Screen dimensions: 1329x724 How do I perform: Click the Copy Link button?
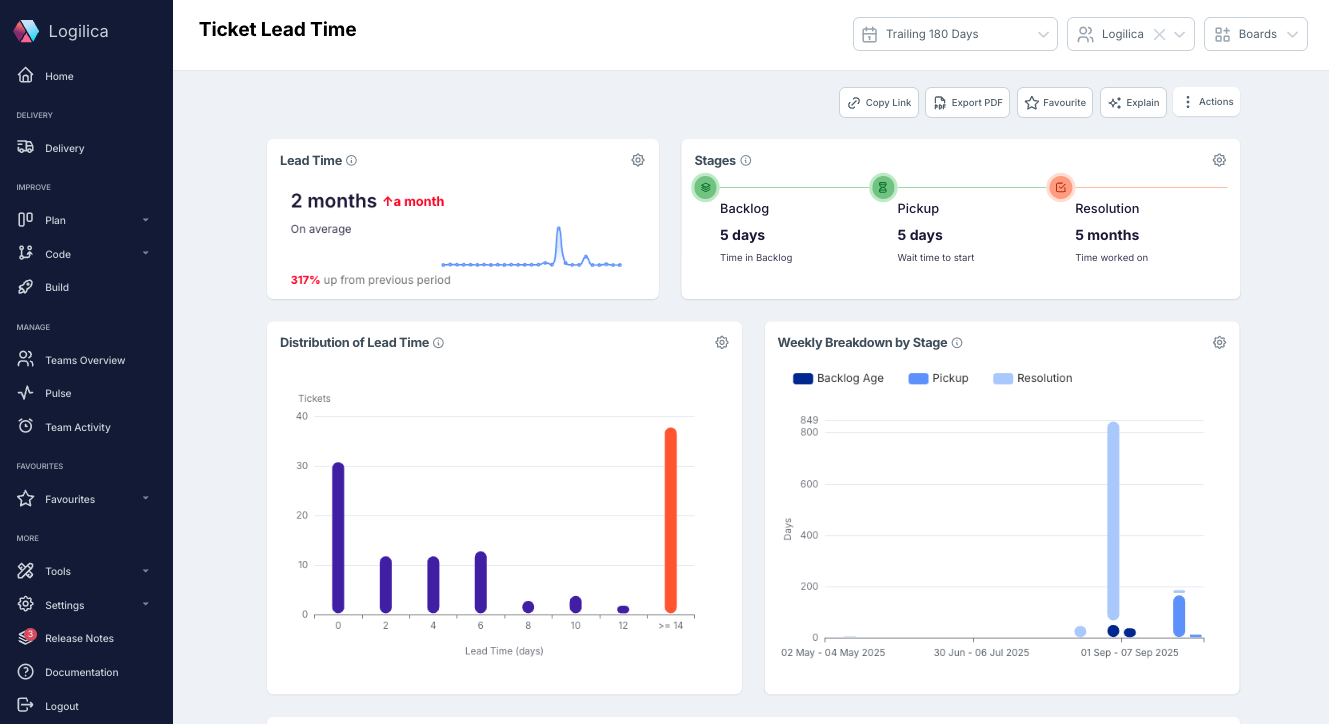click(x=878, y=101)
